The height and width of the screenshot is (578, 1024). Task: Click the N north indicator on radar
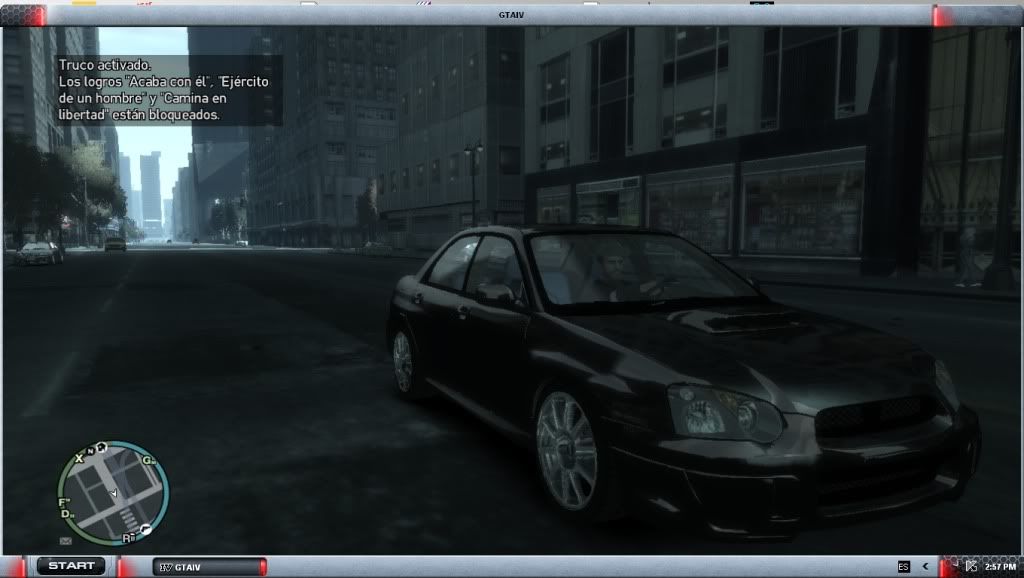tap(89, 453)
